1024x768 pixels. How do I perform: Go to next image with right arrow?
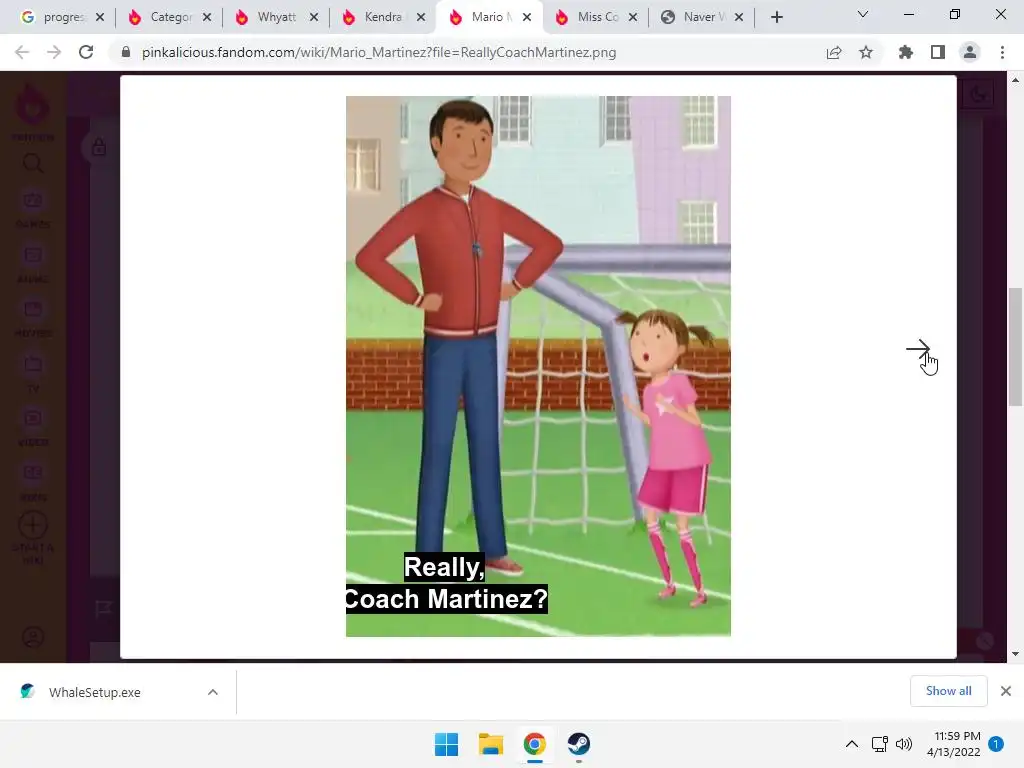918,349
